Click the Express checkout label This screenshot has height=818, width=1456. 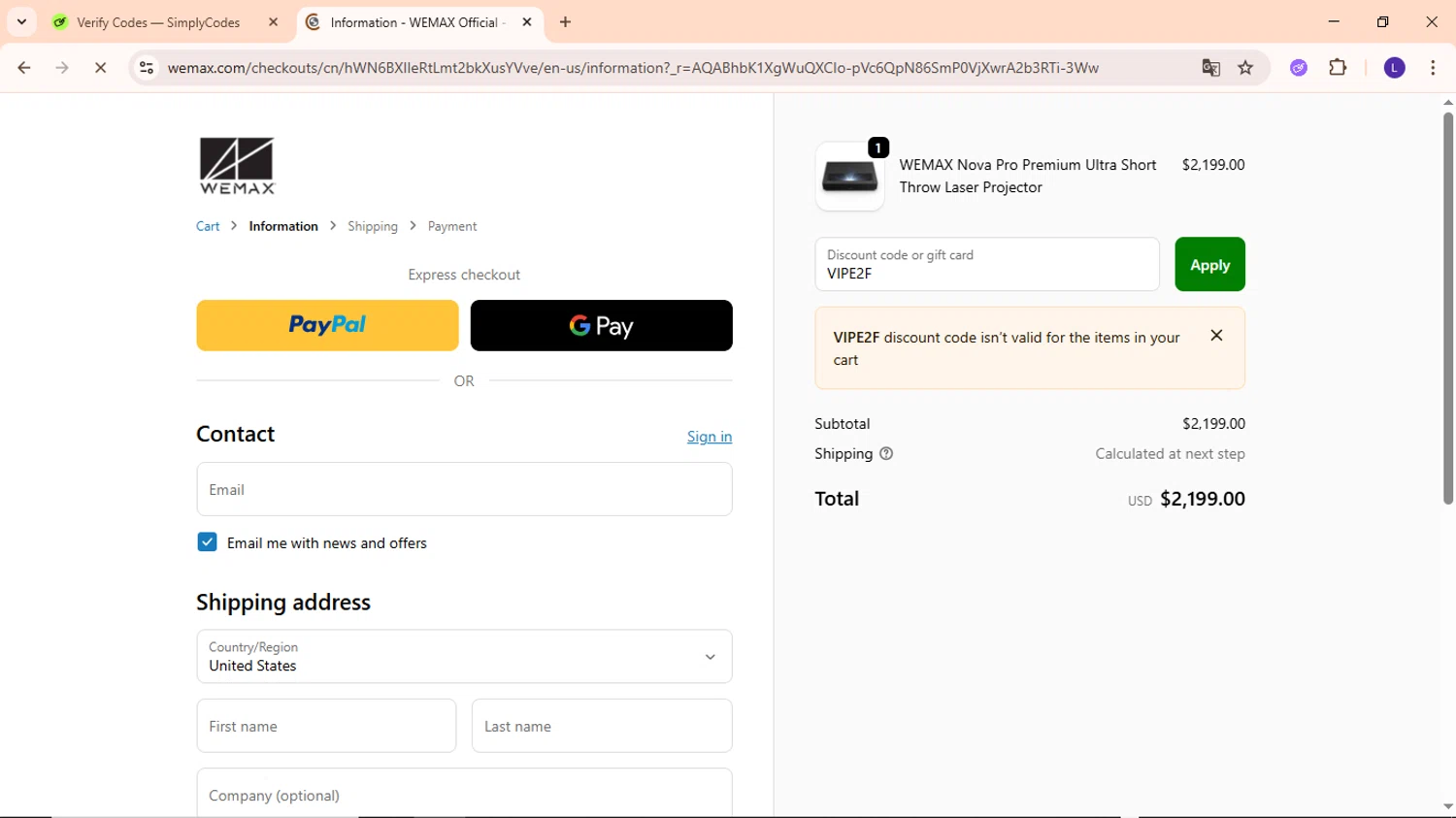click(x=464, y=275)
